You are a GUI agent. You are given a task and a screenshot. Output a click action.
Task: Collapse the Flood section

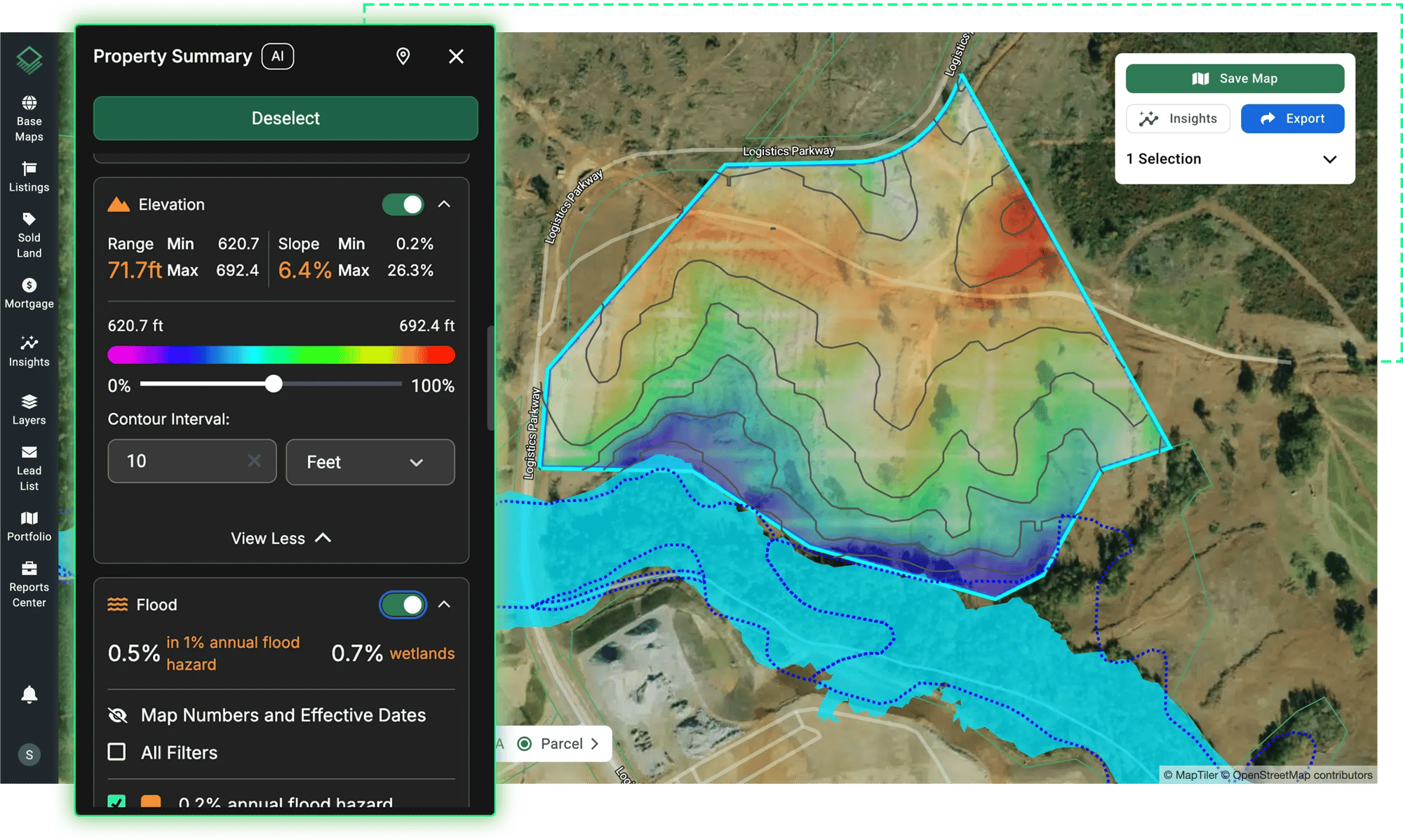click(444, 604)
